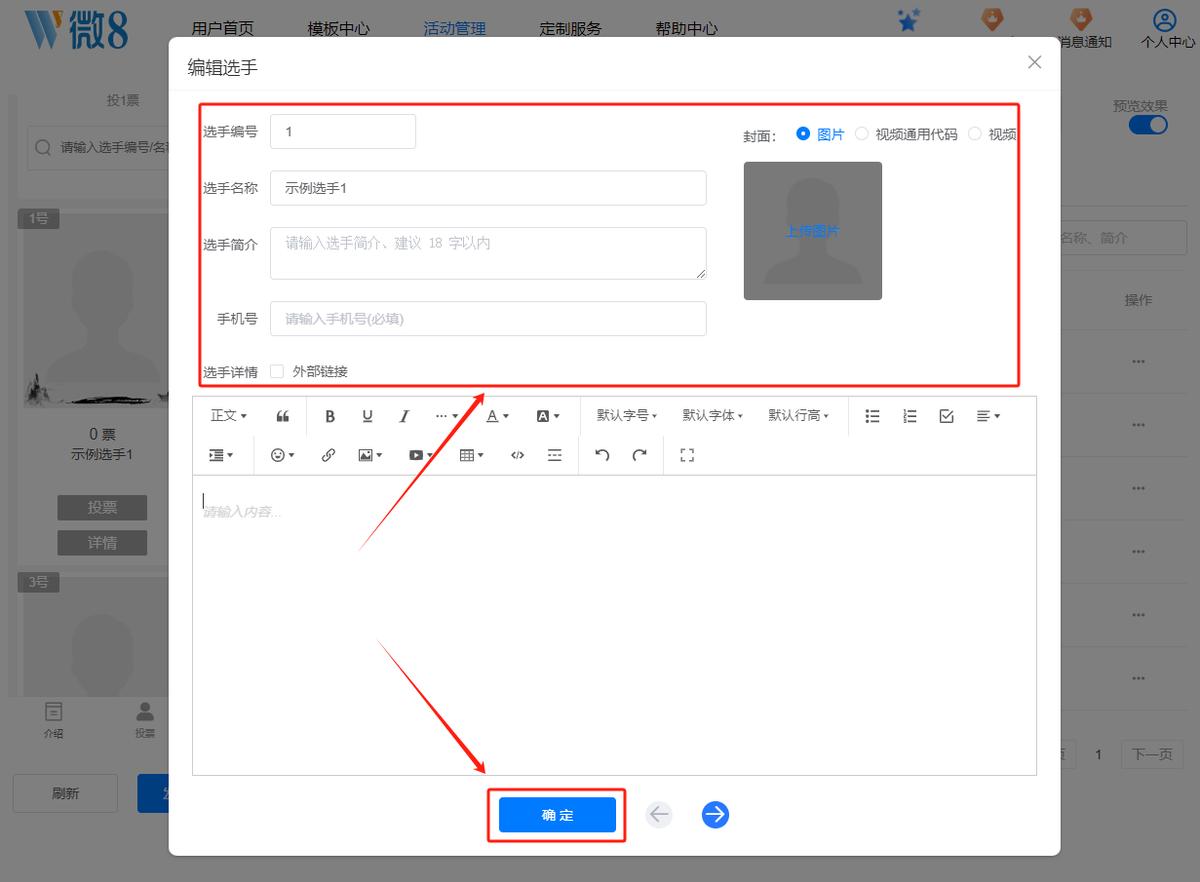Toggle the 预览效果 switch
1200x882 pixels.
pyautogui.click(x=1148, y=125)
